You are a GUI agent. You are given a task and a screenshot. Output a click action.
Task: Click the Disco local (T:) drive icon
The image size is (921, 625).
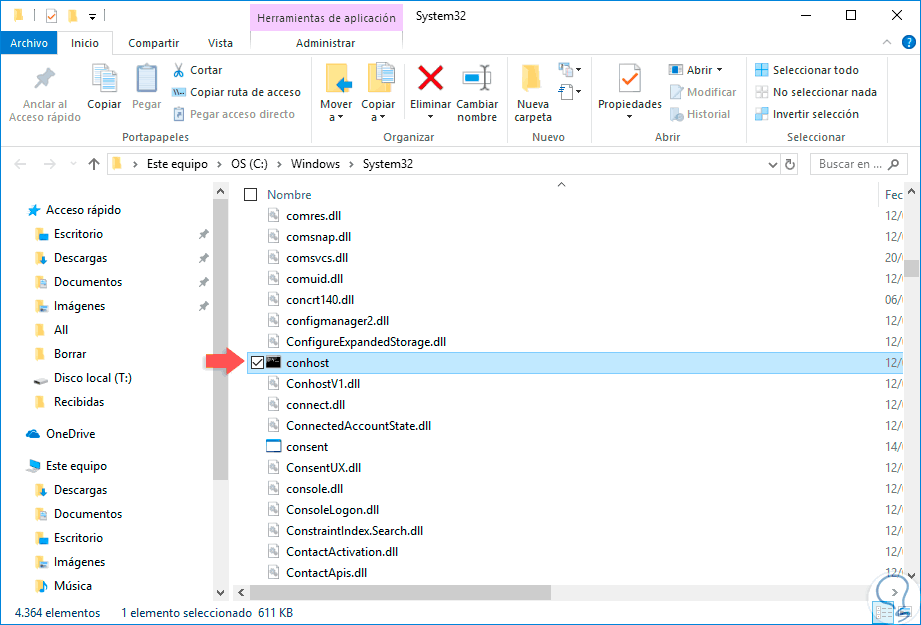click(41, 379)
